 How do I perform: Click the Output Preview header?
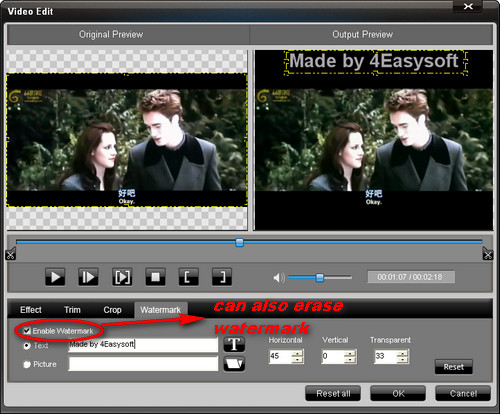coord(371,34)
